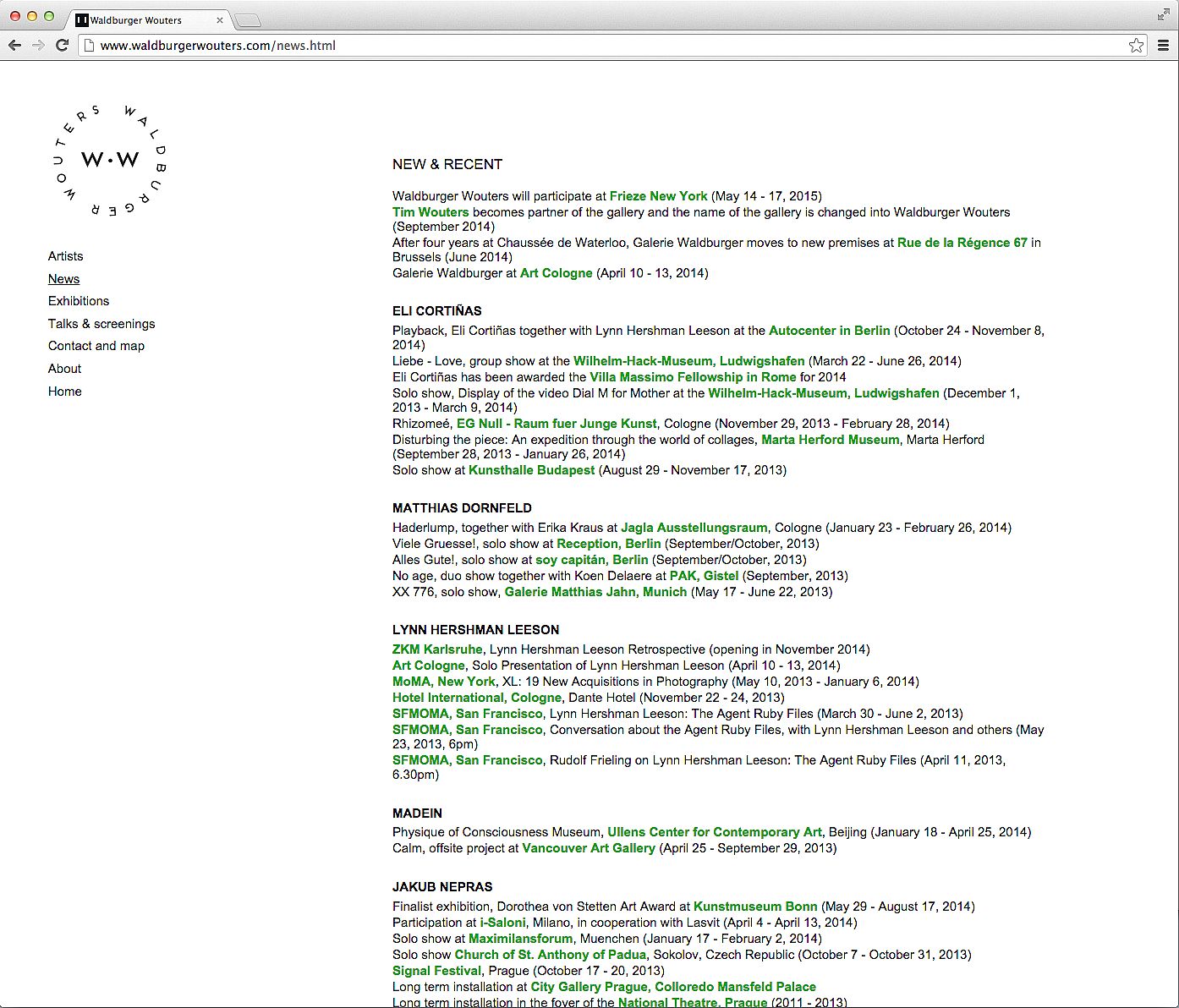The width and height of the screenshot is (1179, 1008).
Task: Click the W·W circular gallery logo
Action: click(x=110, y=160)
